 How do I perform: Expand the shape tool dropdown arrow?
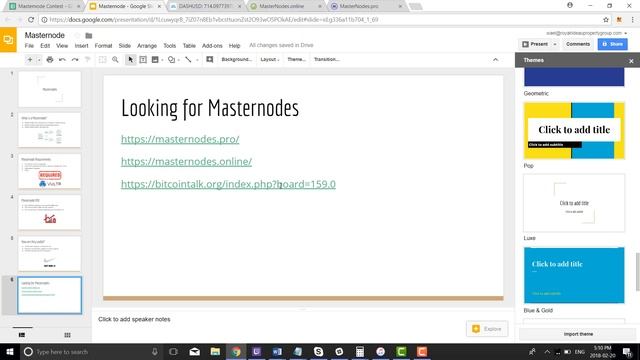pos(179,60)
